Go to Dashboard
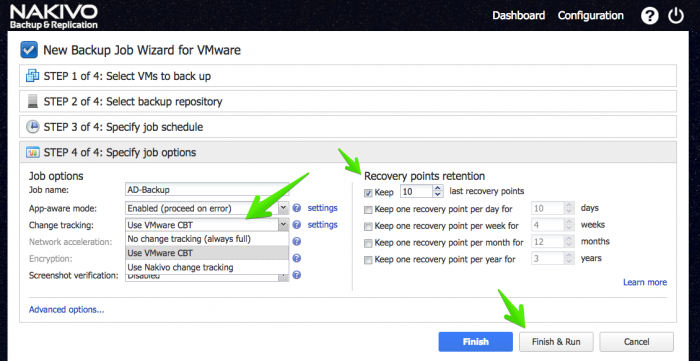This screenshot has width=700, height=361. point(518,16)
